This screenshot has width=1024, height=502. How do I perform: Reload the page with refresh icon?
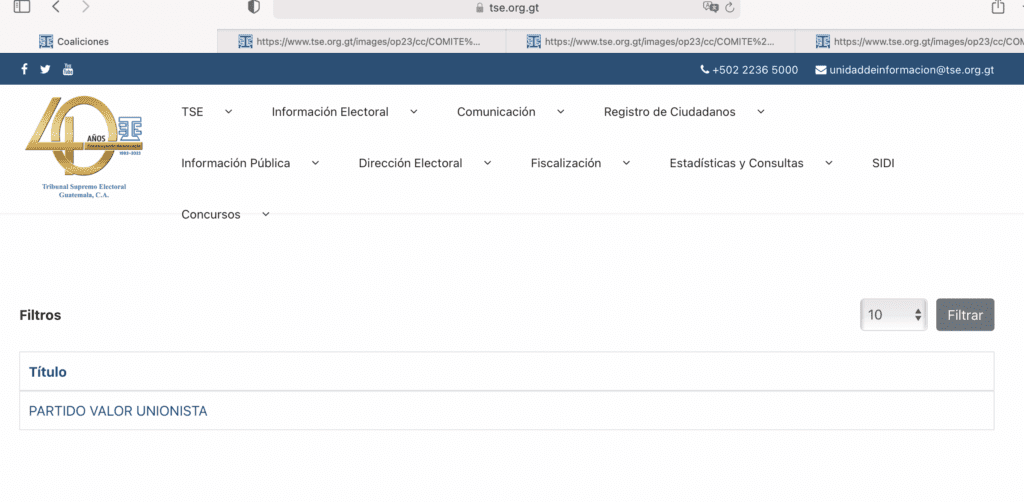point(730,7)
